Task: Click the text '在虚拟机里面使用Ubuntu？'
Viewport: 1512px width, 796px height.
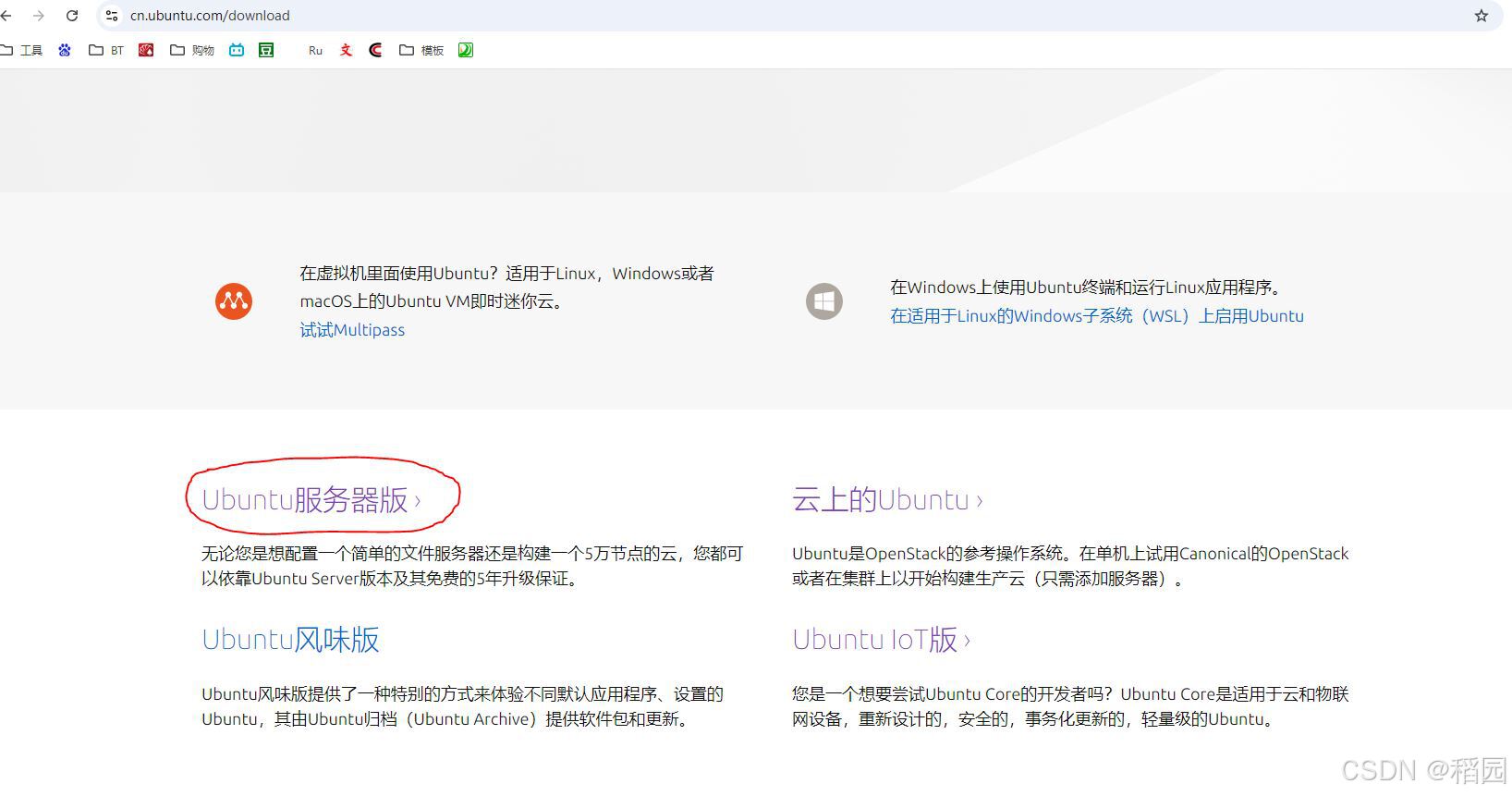Action: 400,274
